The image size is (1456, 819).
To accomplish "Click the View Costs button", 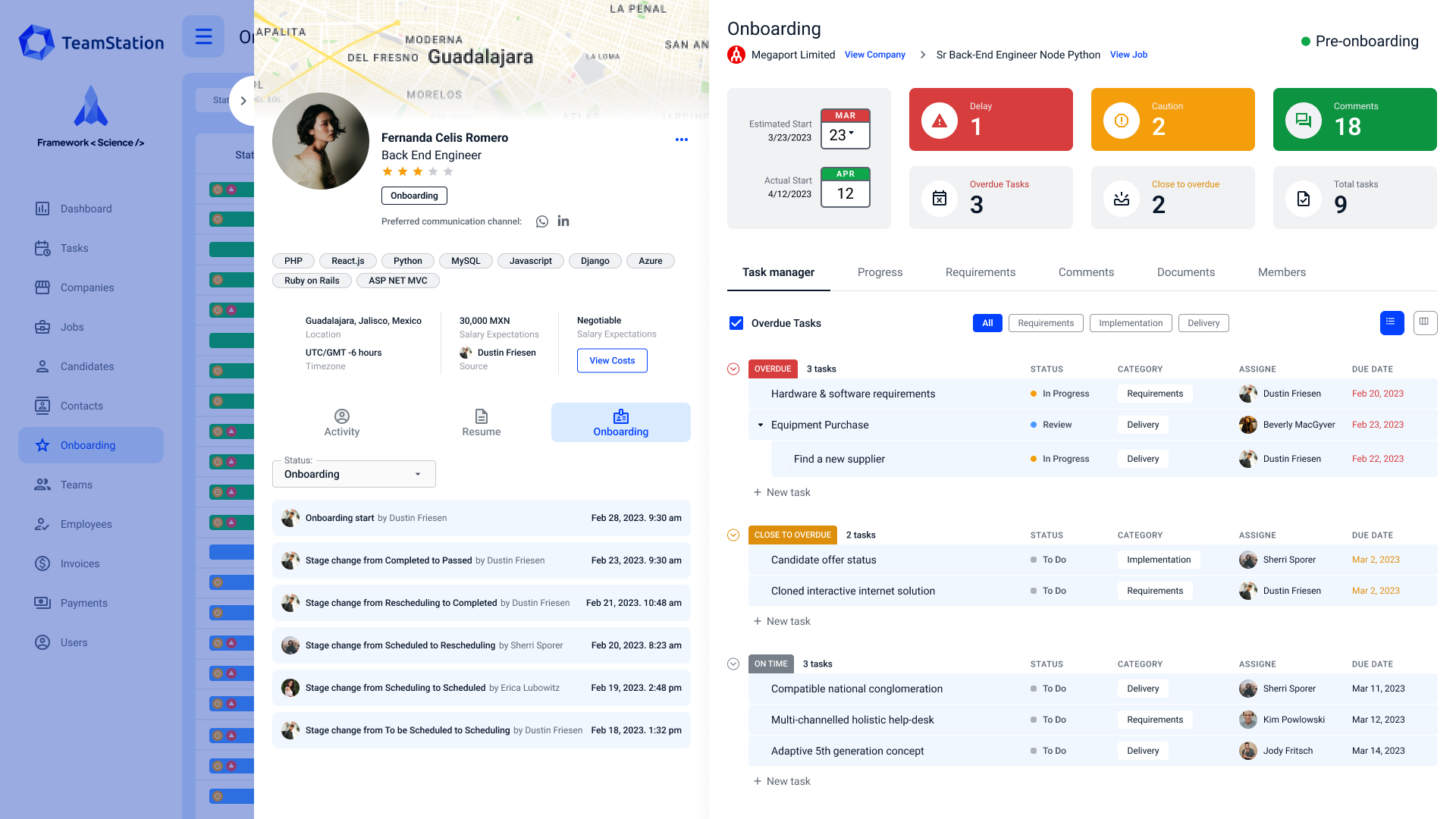I will [x=612, y=360].
